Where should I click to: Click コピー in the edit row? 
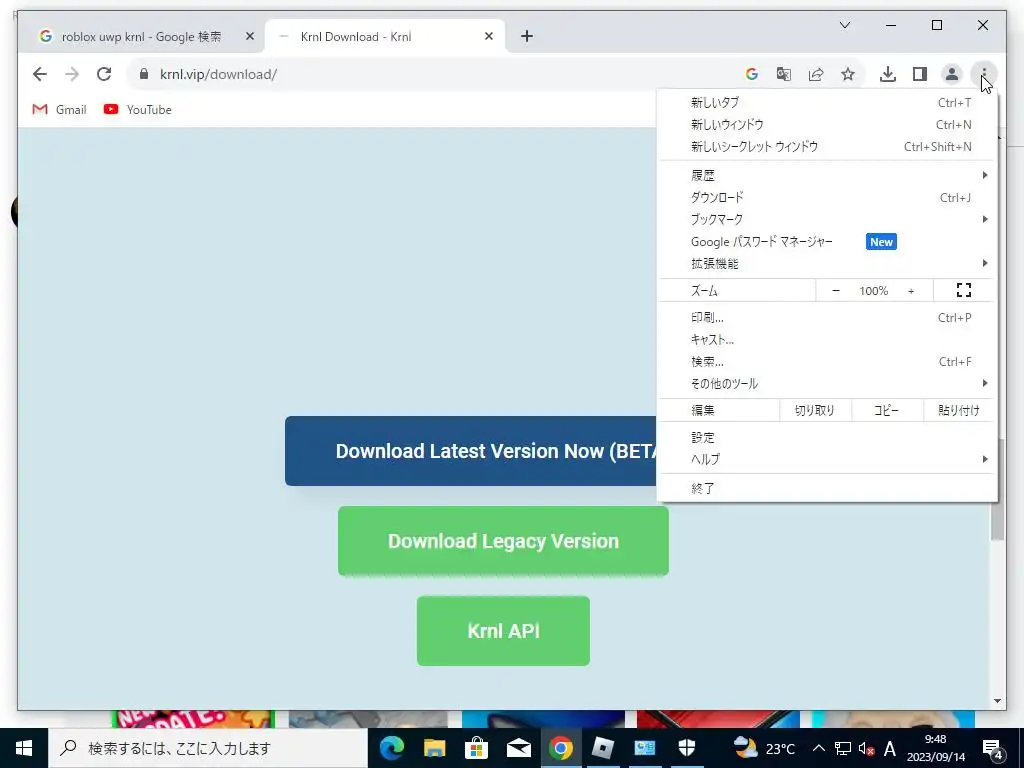click(886, 410)
